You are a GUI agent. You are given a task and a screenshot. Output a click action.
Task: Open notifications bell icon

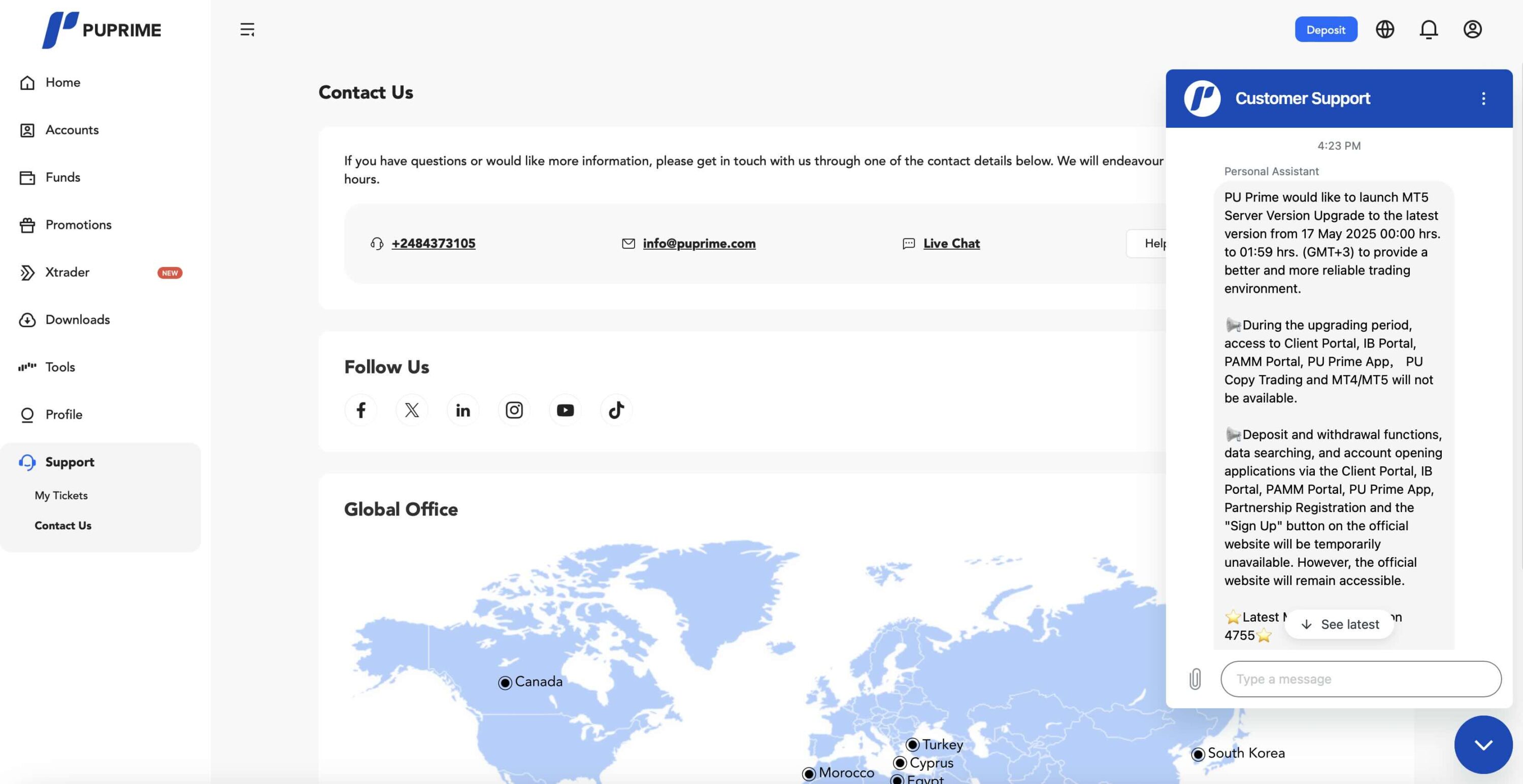[1429, 29]
